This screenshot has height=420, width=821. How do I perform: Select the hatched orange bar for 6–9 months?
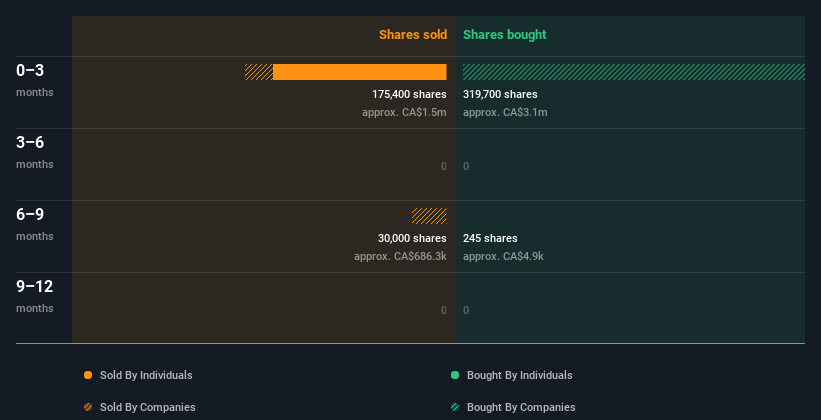pyautogui.click(x=429, y=216)
